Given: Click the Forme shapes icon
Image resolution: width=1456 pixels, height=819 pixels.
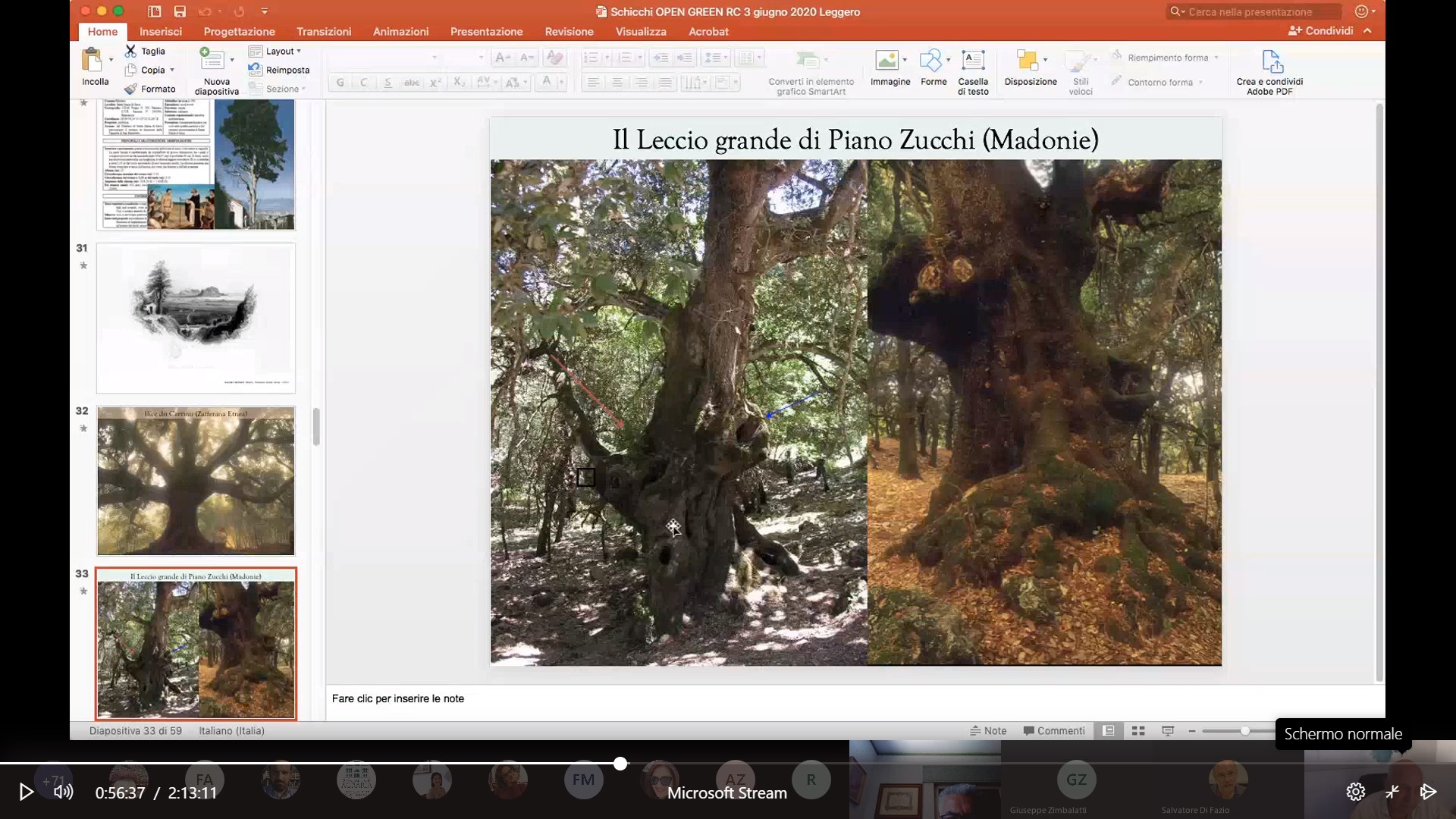Looking at the screenshot, I should (x=930, y=60).
